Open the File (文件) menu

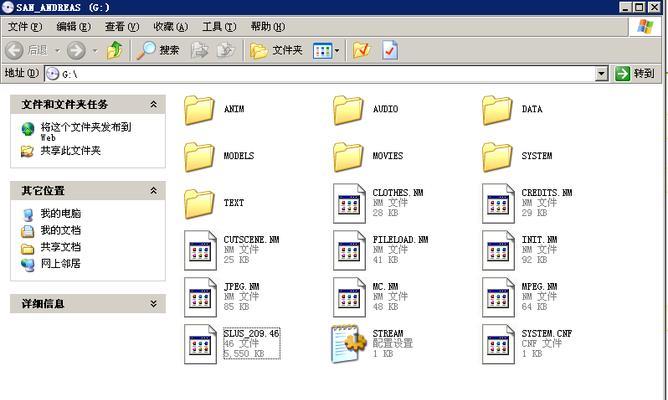tap(25, 27)
